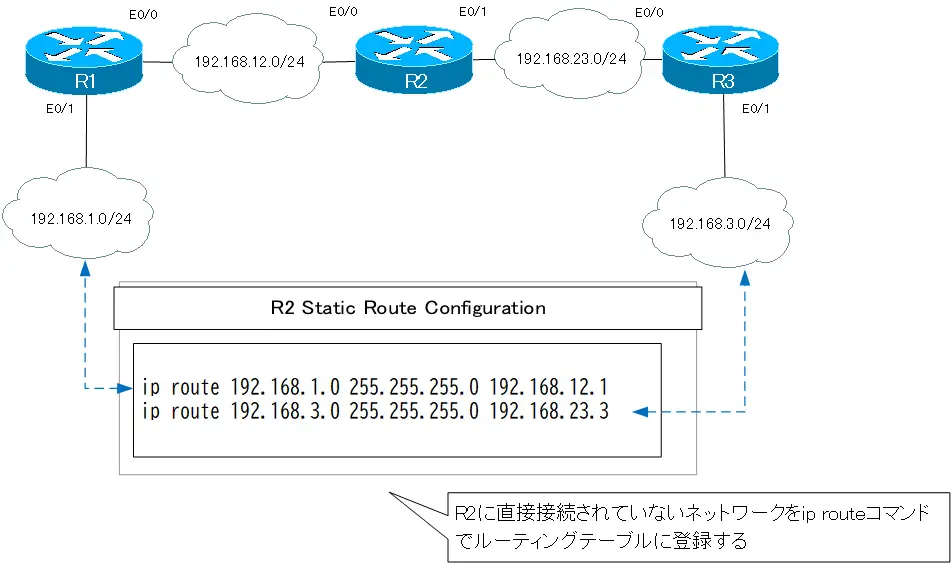Click R3's E0/1 interface label

(x=756, y=109)
